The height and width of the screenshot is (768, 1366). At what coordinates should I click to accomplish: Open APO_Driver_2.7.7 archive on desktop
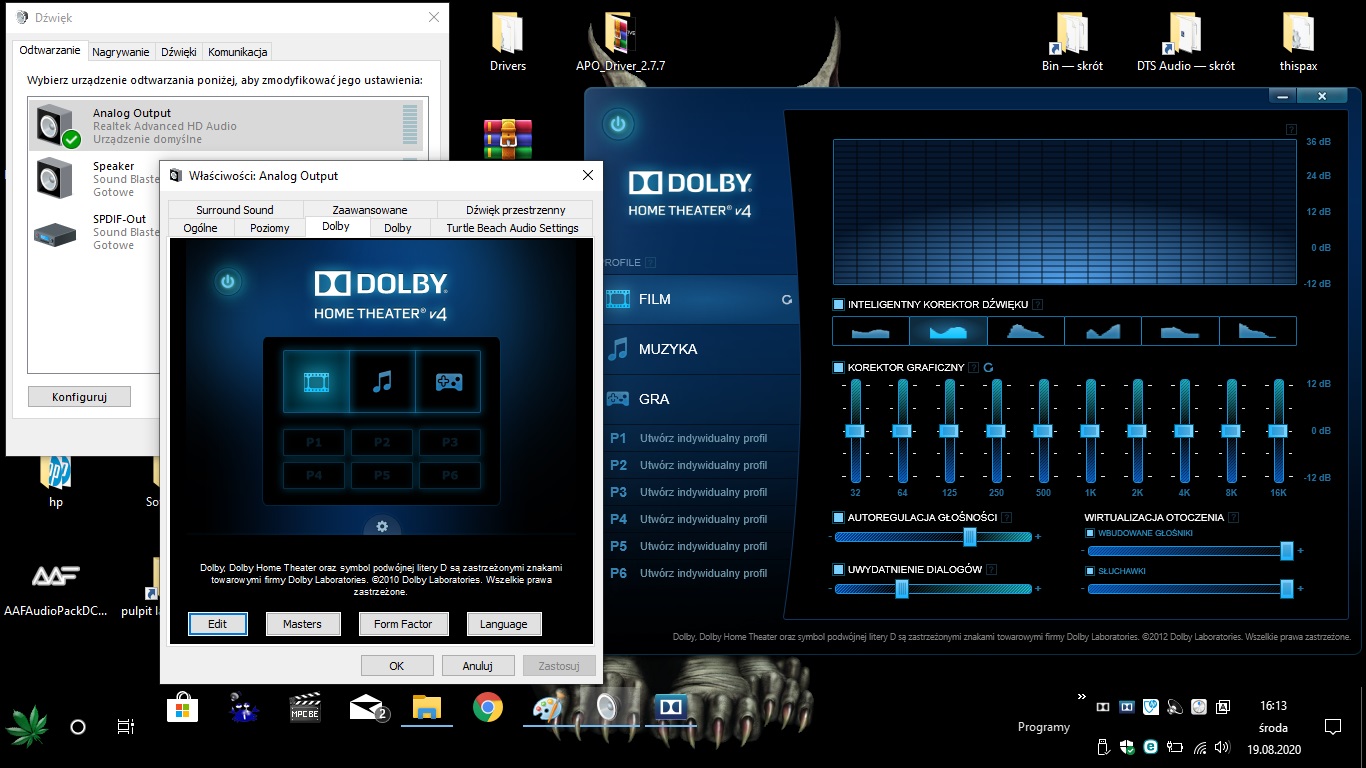point(620,42)
